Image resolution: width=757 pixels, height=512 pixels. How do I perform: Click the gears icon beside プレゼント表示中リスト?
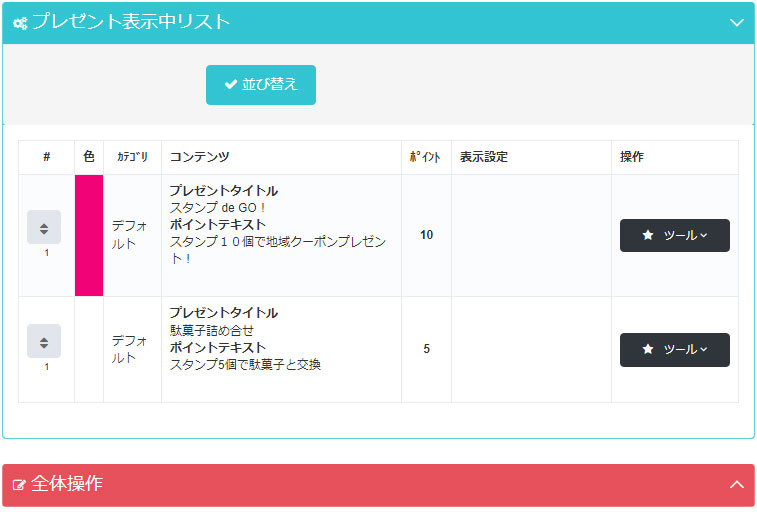pyautogui.click(x=20, y=22)
